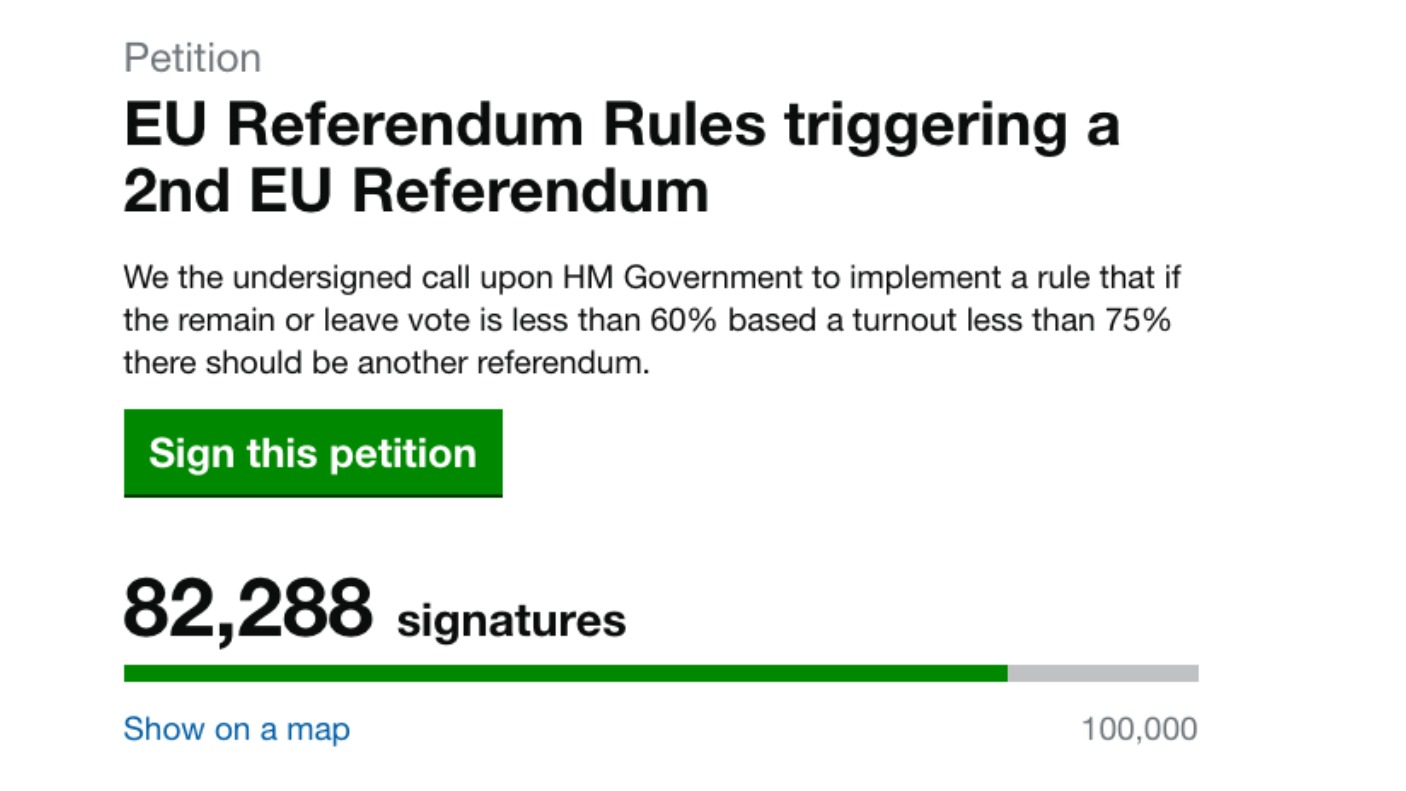This screenshot has width=1406, height=791.
Task: Click the green Sign this petition button
Action: point(313,453)
